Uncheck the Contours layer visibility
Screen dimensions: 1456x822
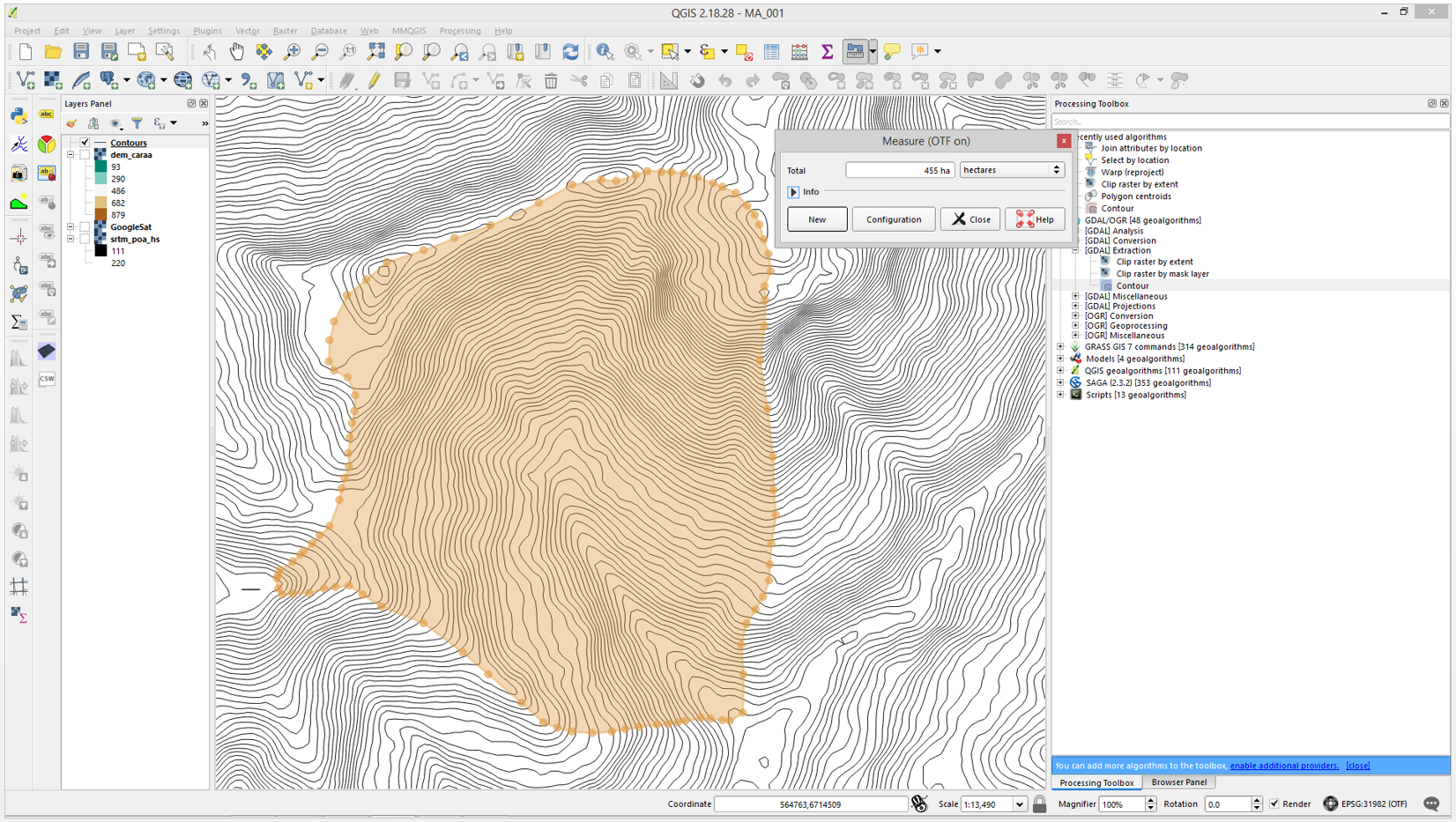click(85, 143)
